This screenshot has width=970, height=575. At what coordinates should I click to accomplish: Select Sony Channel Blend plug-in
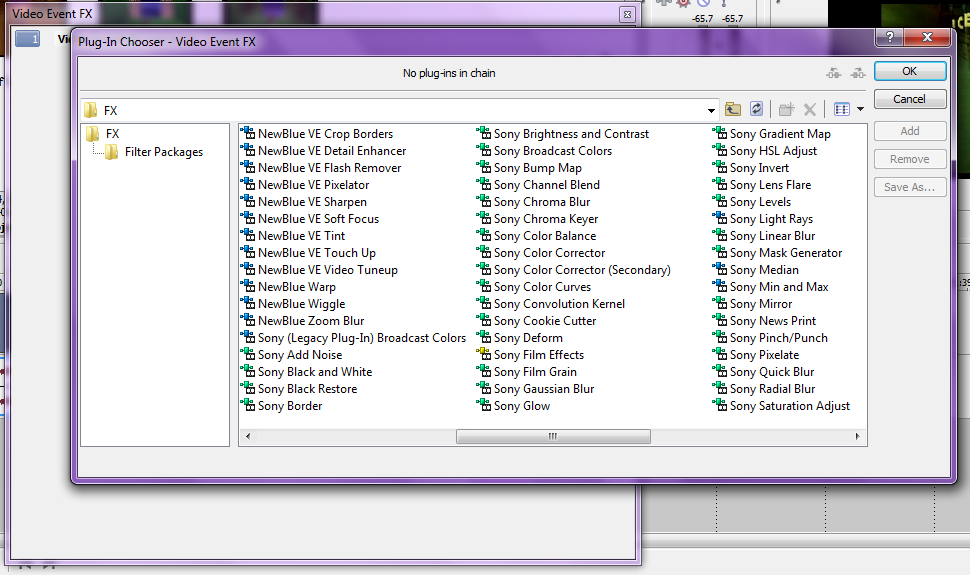[x=539, y=185]
